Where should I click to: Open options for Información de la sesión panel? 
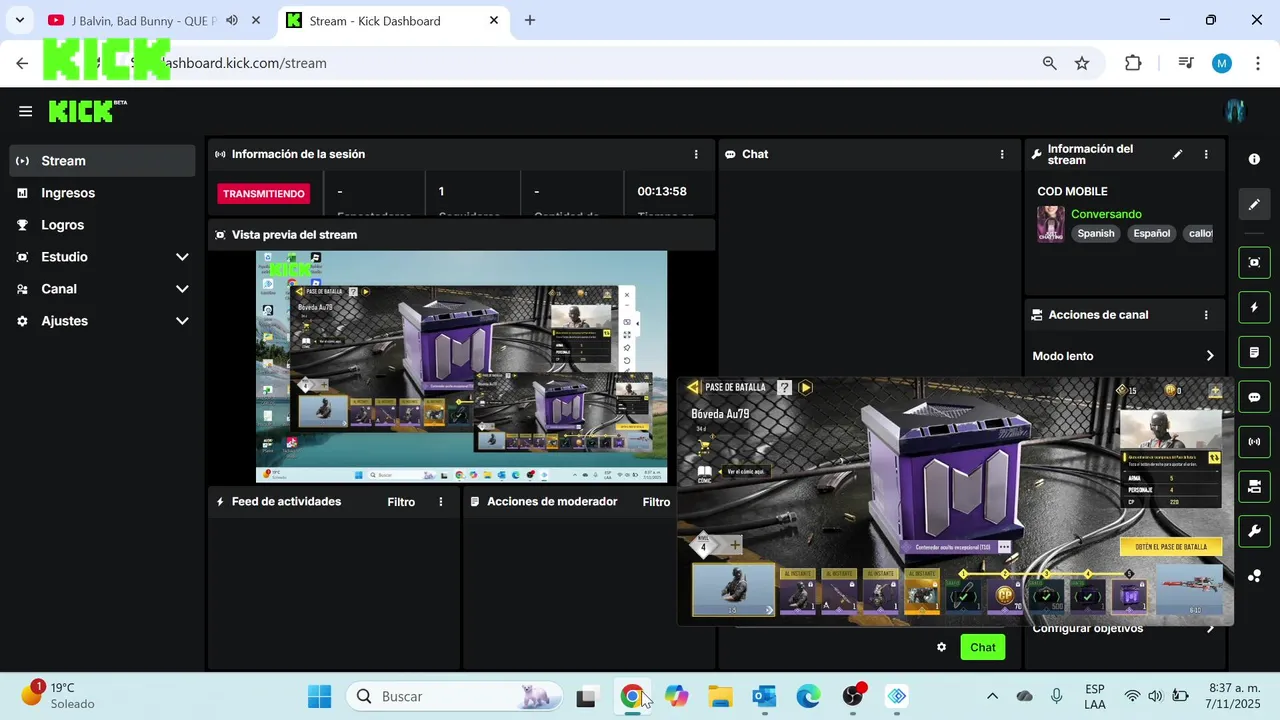696,154
